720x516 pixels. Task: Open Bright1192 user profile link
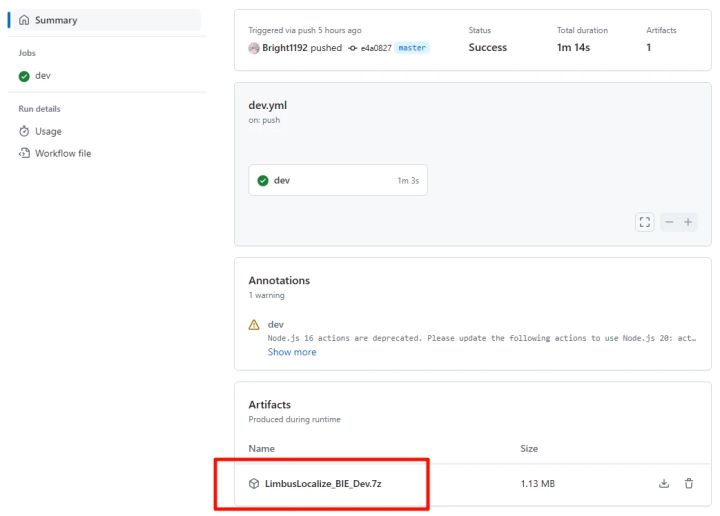285,48
